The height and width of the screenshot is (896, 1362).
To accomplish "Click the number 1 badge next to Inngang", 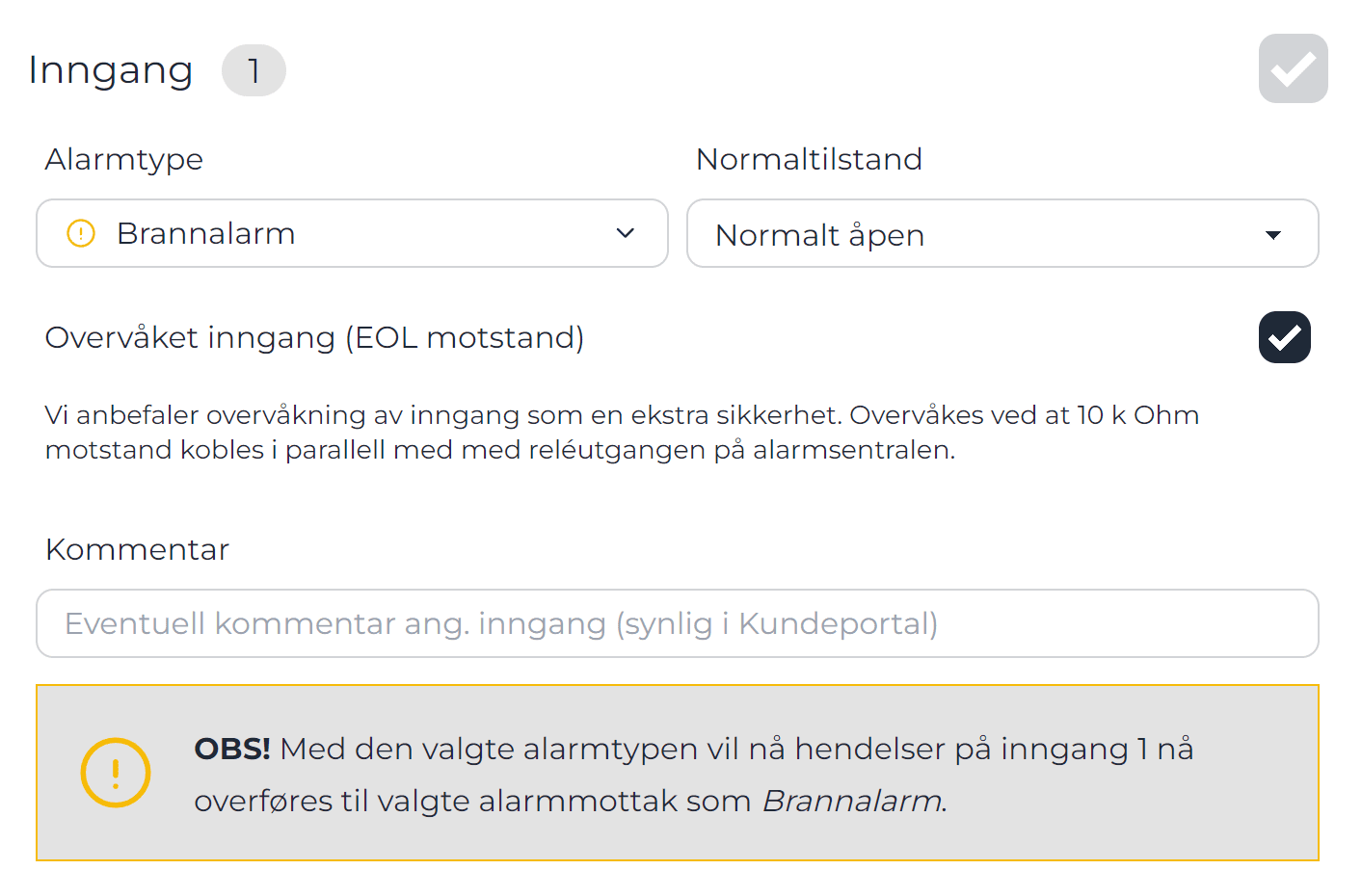I will pos(254,70).
